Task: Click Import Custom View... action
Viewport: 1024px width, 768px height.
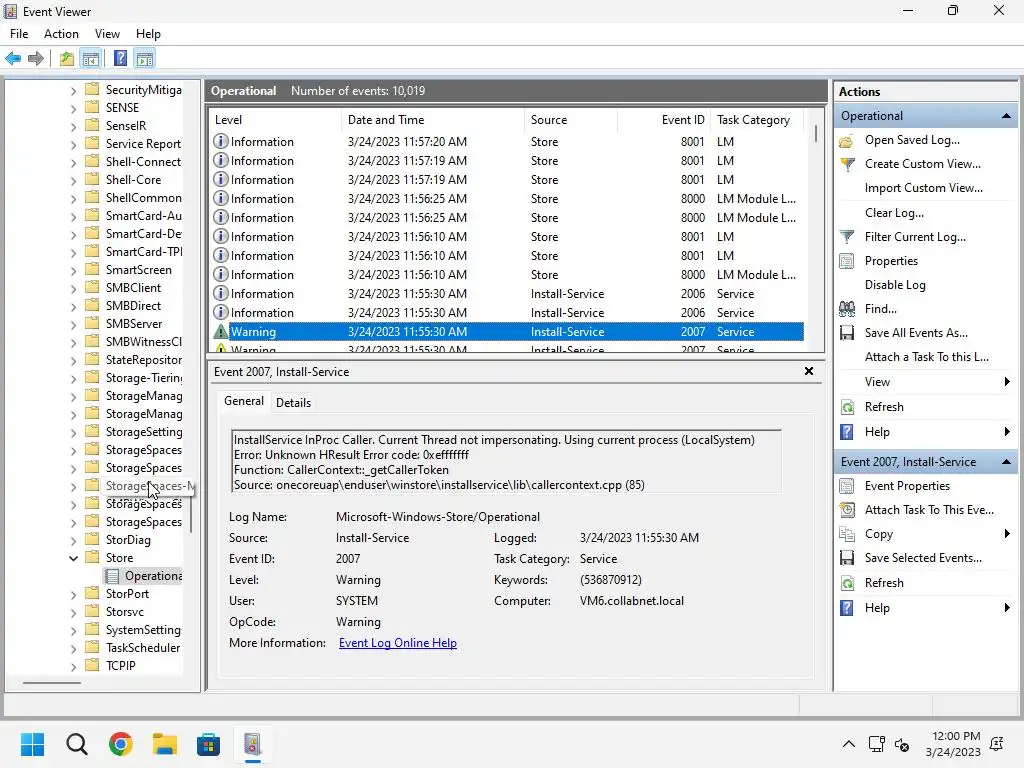Action: coord(923,188)
